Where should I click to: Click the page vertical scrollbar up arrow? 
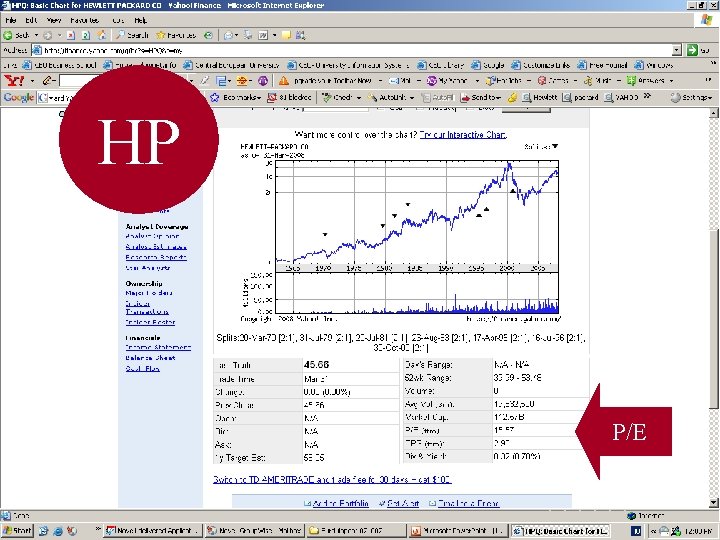[714, 113]
